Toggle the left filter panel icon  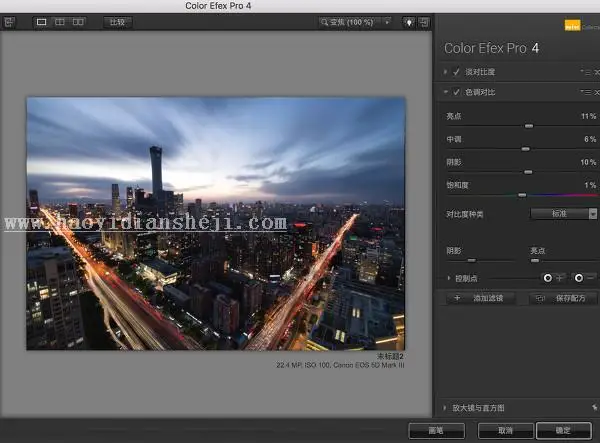[9, 22]
